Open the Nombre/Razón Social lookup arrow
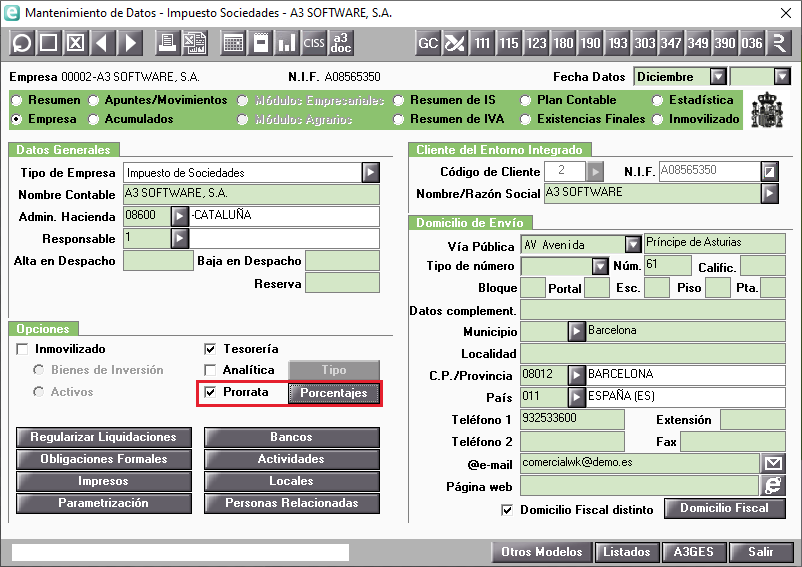 pos(770,193)
